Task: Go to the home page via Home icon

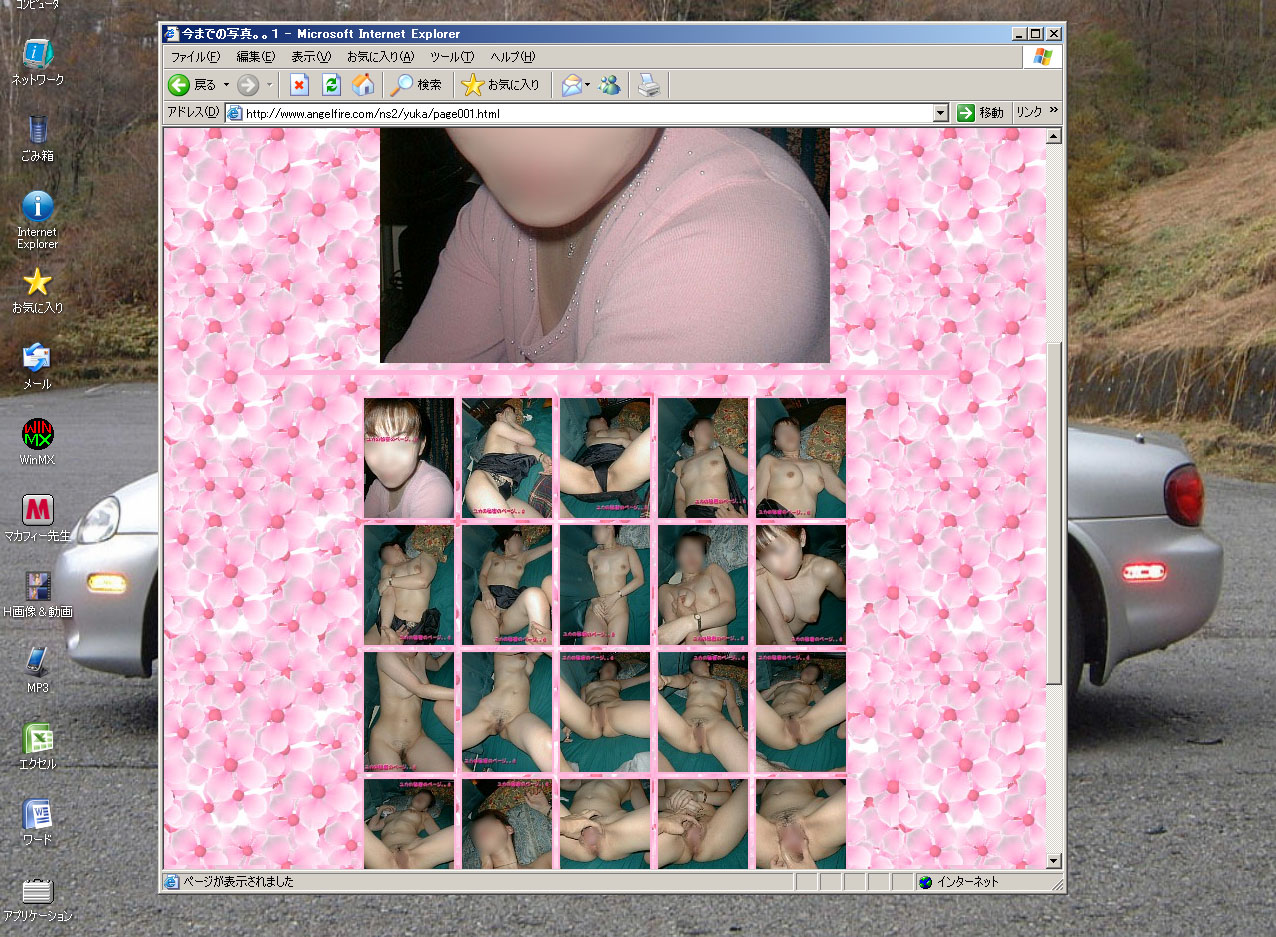Action: (x=363, y=85)
